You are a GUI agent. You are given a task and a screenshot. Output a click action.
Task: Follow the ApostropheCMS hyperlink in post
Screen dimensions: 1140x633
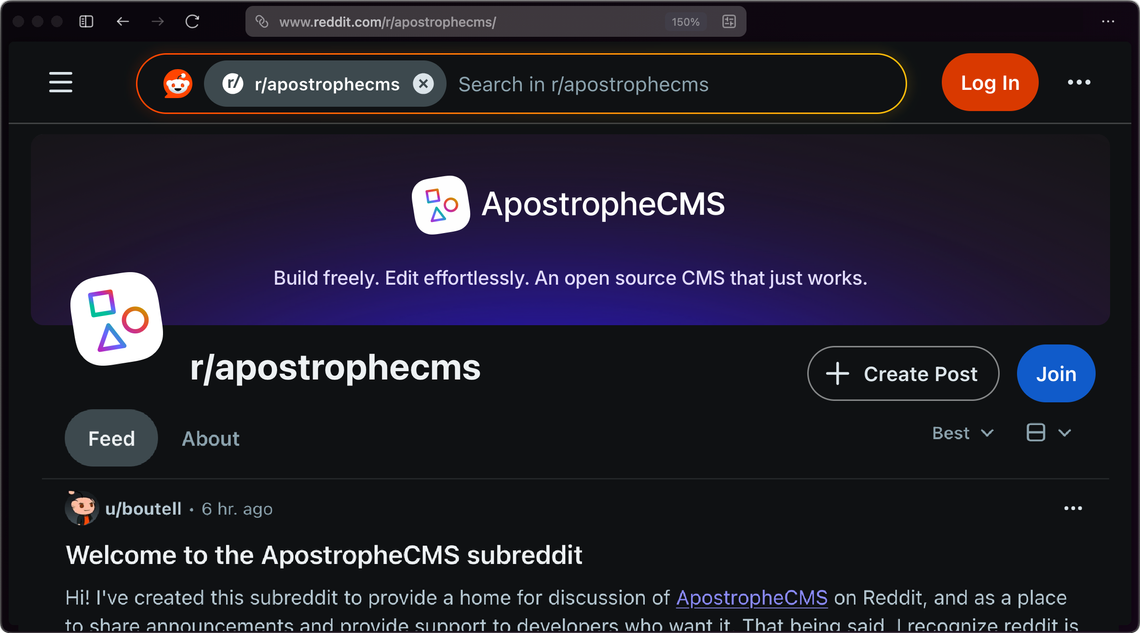(751, 598)
